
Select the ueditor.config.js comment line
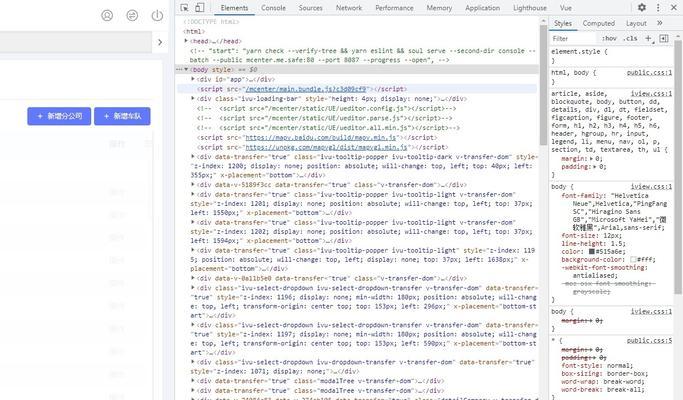coord(326,108)
